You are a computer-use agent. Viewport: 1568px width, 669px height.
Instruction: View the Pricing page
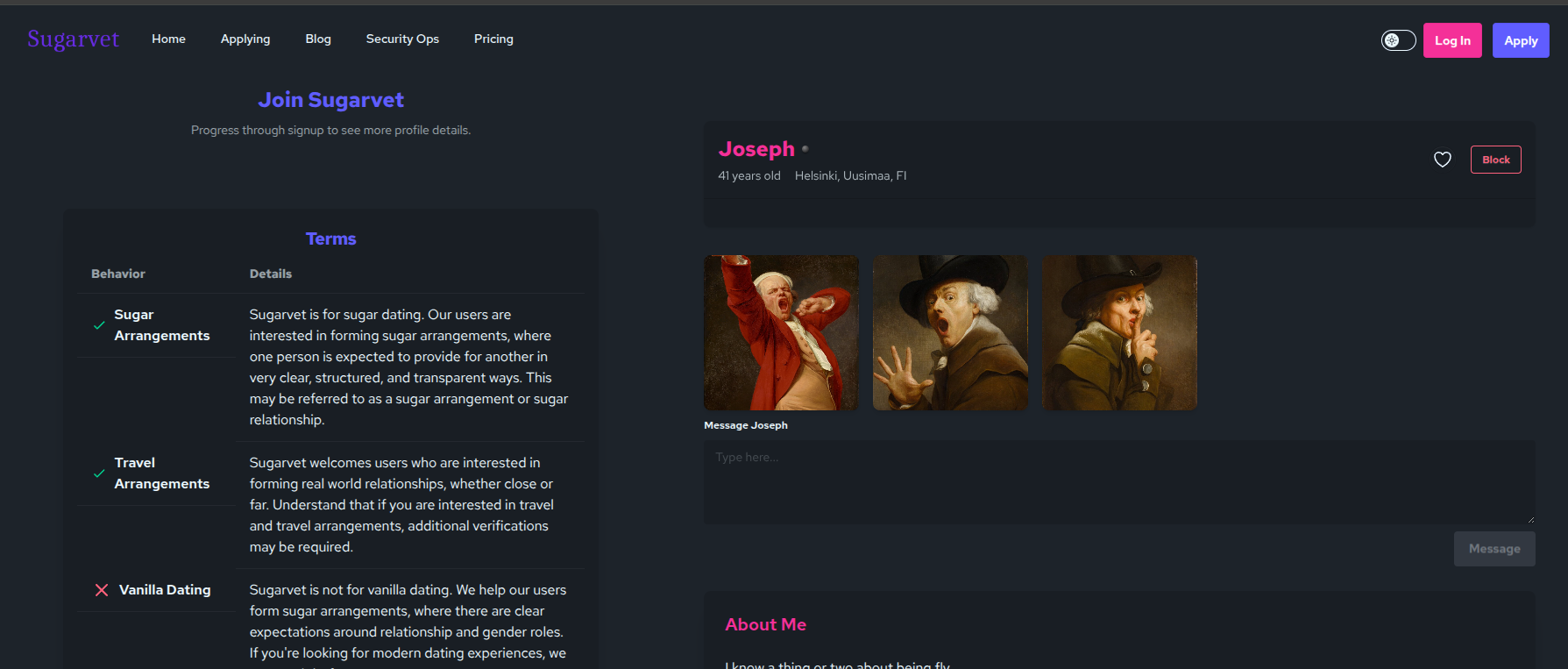point(493,39)
